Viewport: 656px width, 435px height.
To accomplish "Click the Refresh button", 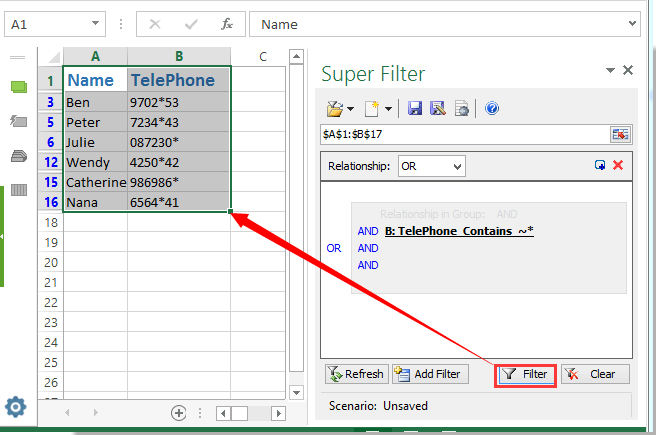I will 356,374.
